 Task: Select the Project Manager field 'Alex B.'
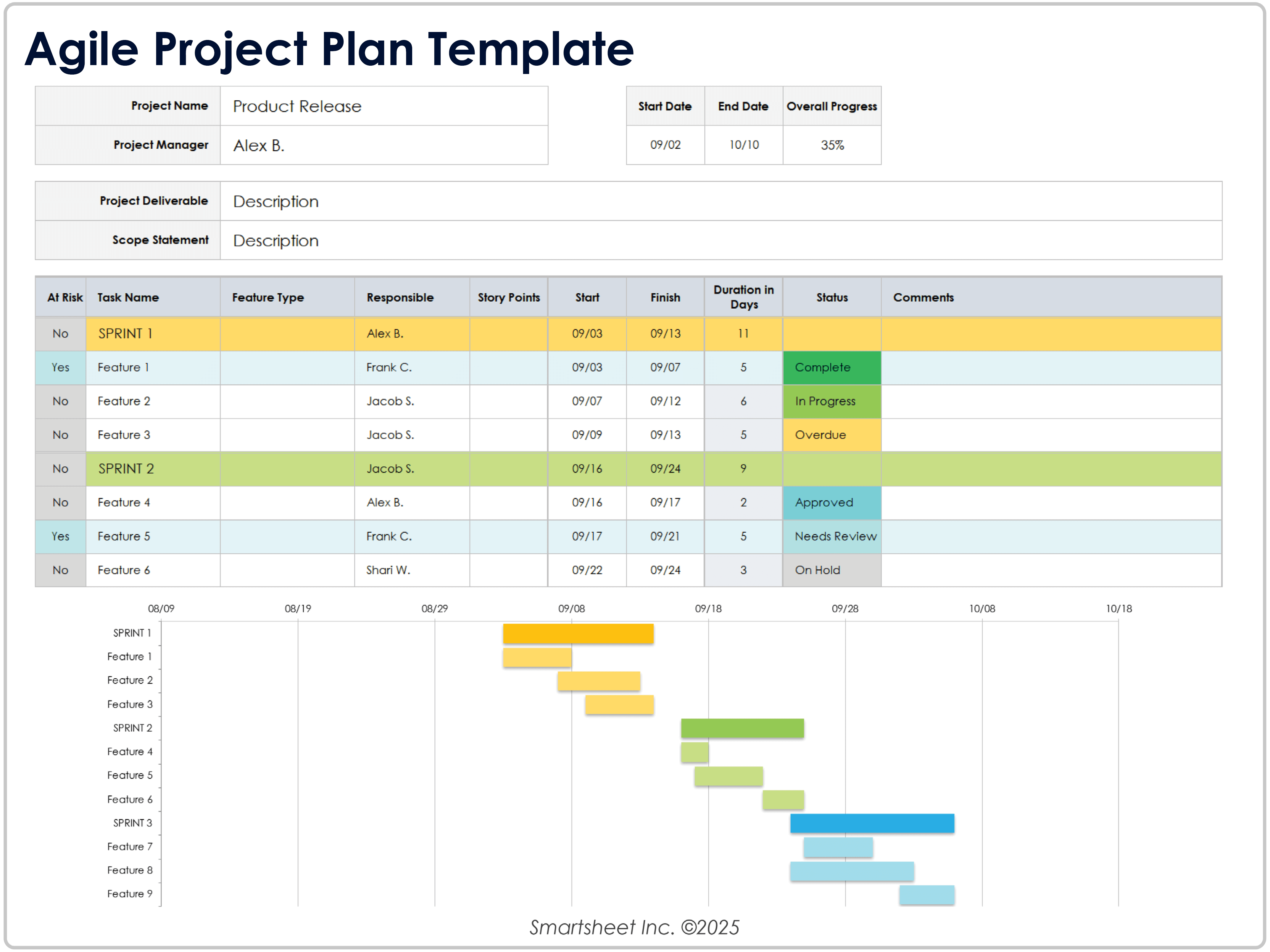(383, 145)
